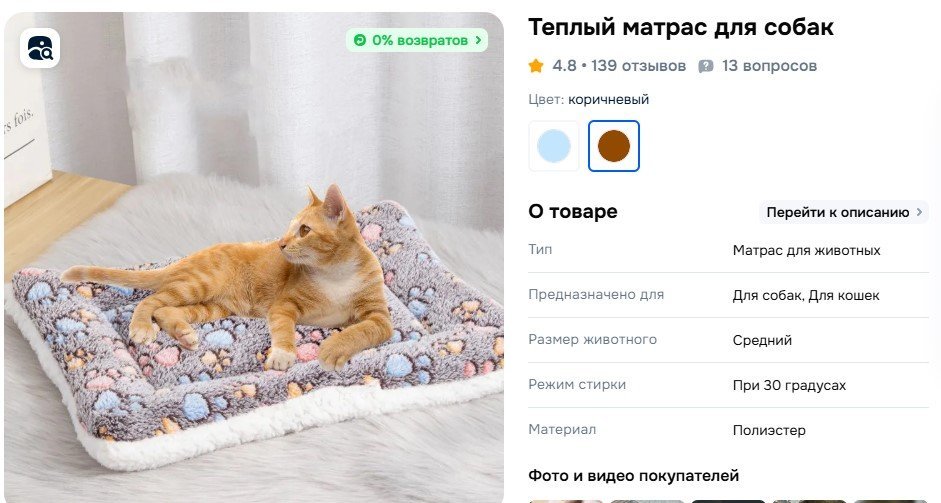
Task: Click the green returns circle icon
Action: tap(360, 40)
